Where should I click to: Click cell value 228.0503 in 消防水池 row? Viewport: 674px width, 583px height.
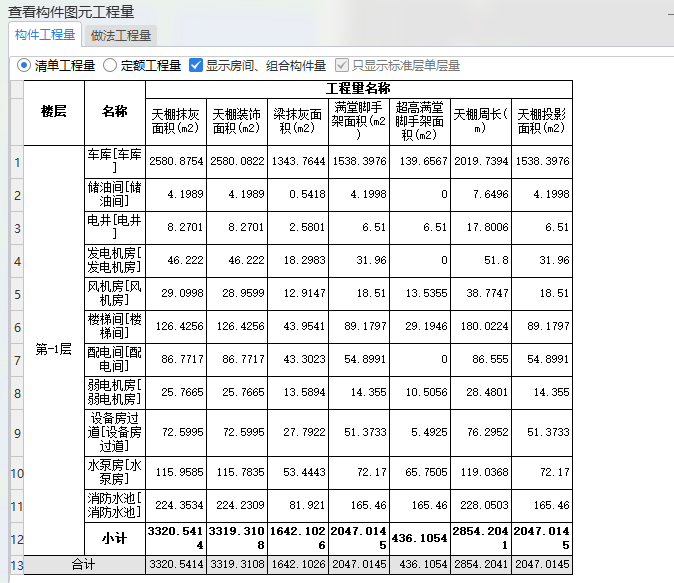coord(481,506)
